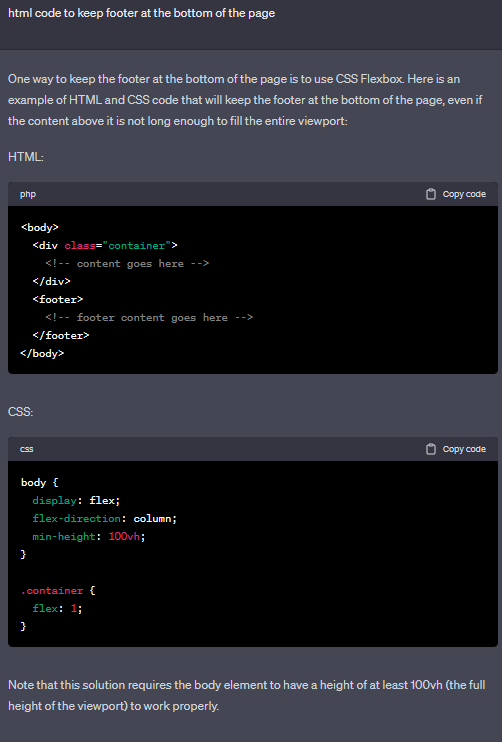Click the 'One way to keep the footer' paragraph
This screenshot has height=742, width=502.
pos(245,100)
